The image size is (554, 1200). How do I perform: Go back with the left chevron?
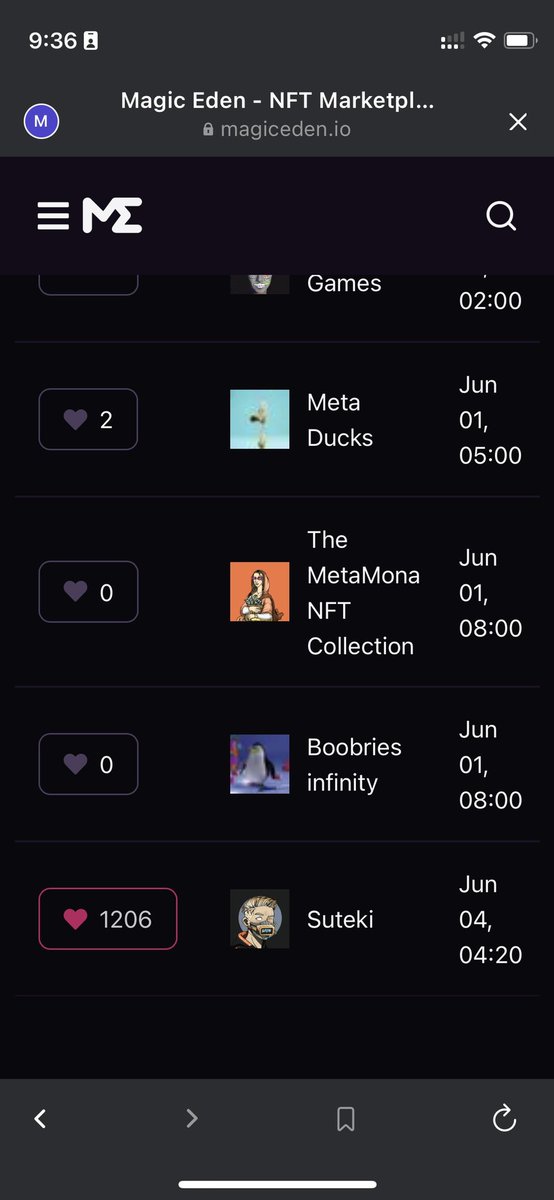(40, 1119)
